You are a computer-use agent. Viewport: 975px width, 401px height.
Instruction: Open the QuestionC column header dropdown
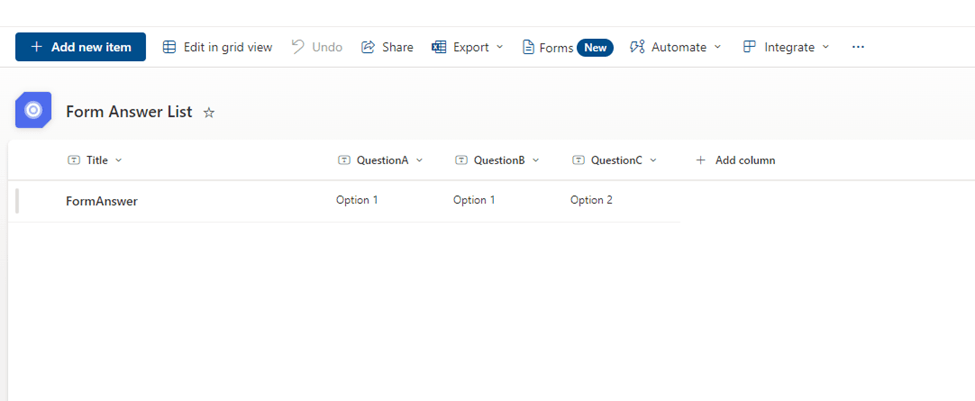pos(614,160)
